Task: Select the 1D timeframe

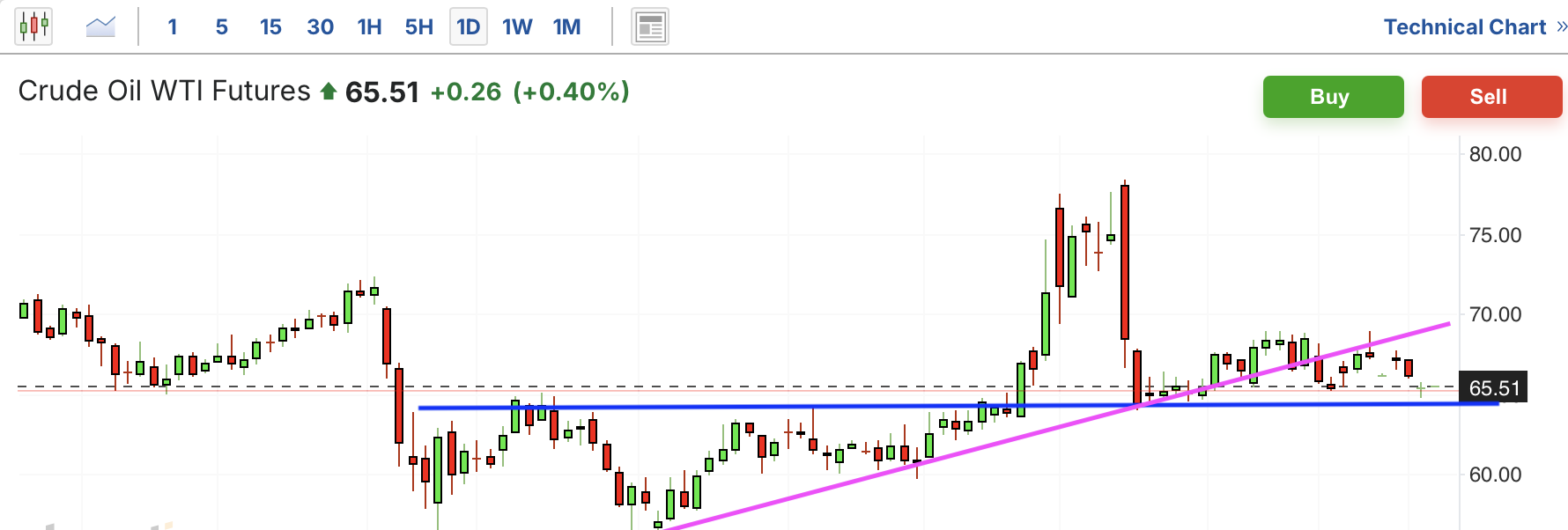Action: (468, 26)
